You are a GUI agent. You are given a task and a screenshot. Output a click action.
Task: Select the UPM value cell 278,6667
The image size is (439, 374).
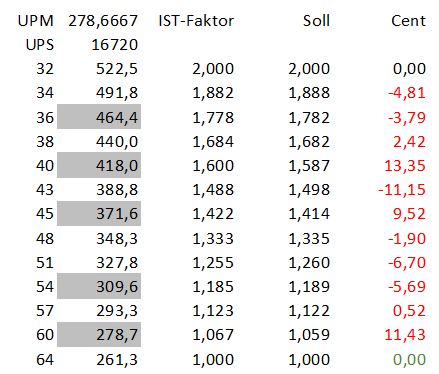tap(103, 21)
